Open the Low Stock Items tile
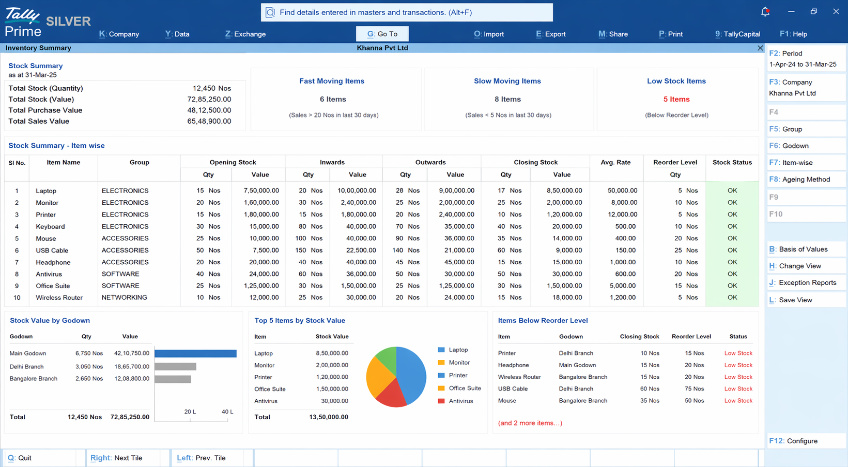848x467 pixels. tap(677, 99)
